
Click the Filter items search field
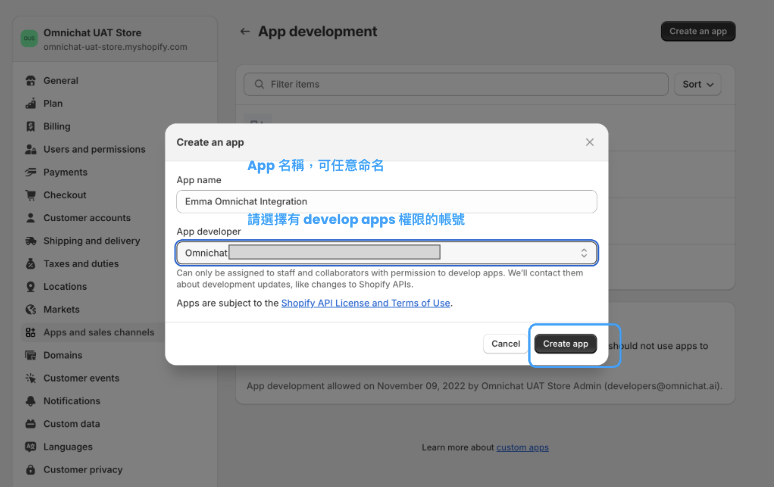click(456, 84)
